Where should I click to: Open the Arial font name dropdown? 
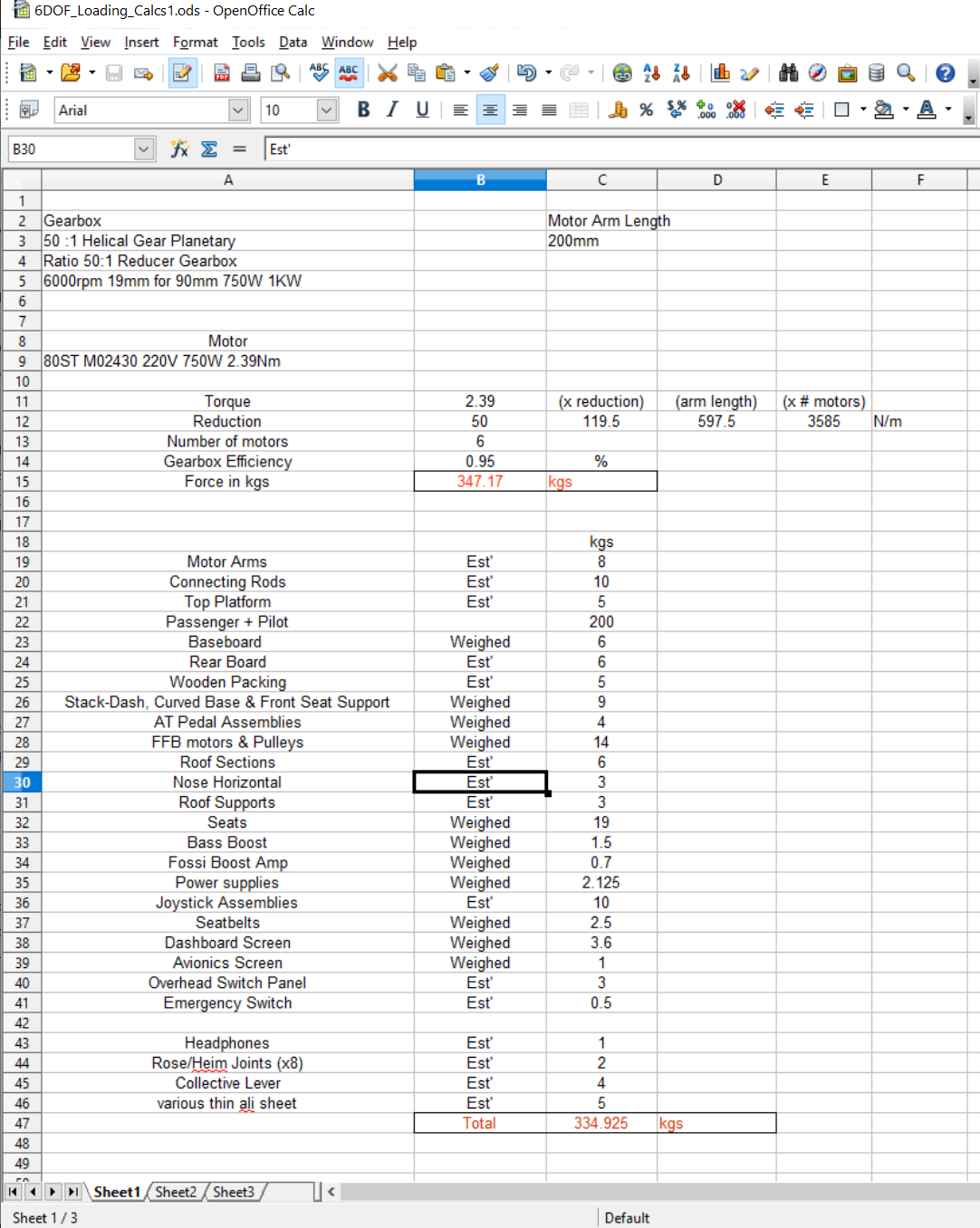(238, 110)
